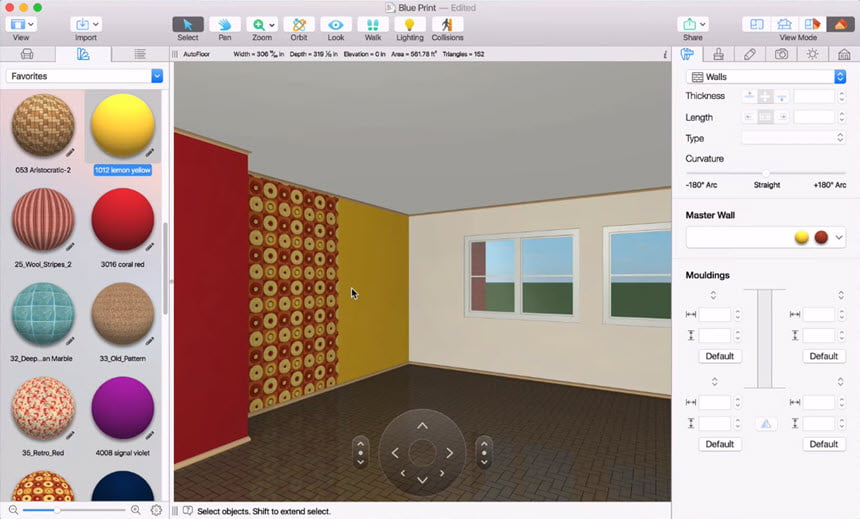860x519 pixels.
Task: Toggle the Lighting bulb tool
Action: [x=409, y=25]
